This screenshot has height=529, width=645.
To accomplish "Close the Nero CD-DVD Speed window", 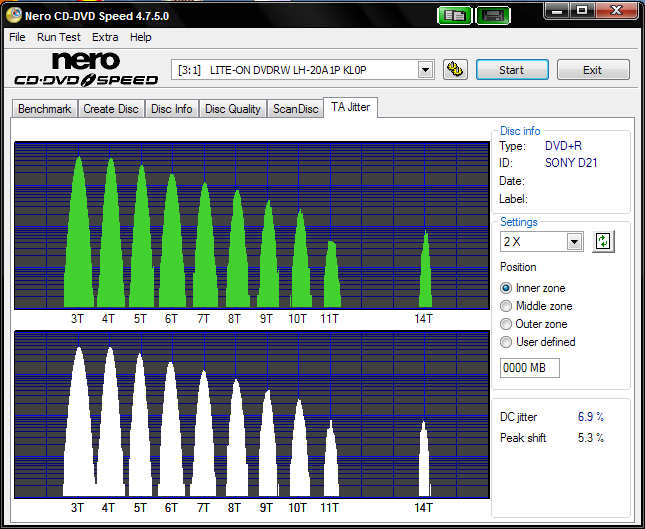I will tap(616, 10).
